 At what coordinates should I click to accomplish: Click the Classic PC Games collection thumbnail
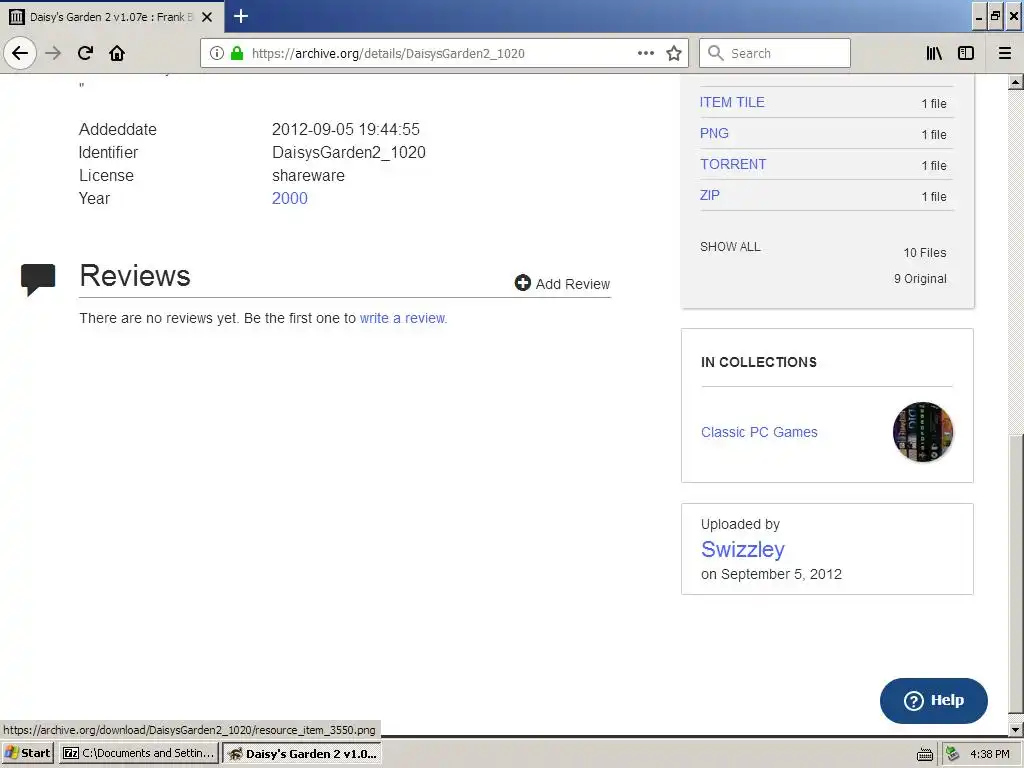tap(923, 432)
